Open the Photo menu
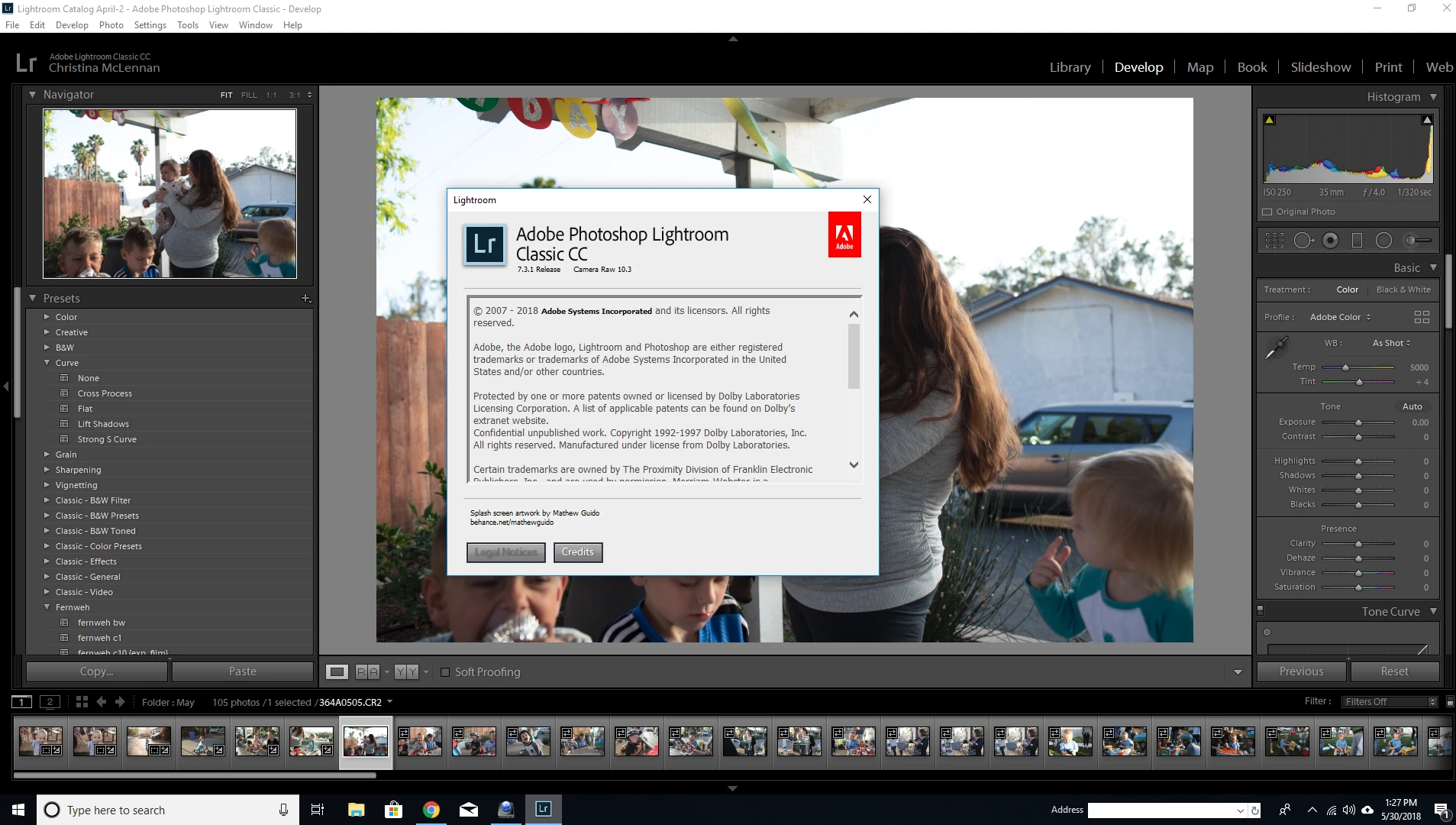Screen dimensions: 1456x825 (x=111, y=25)
